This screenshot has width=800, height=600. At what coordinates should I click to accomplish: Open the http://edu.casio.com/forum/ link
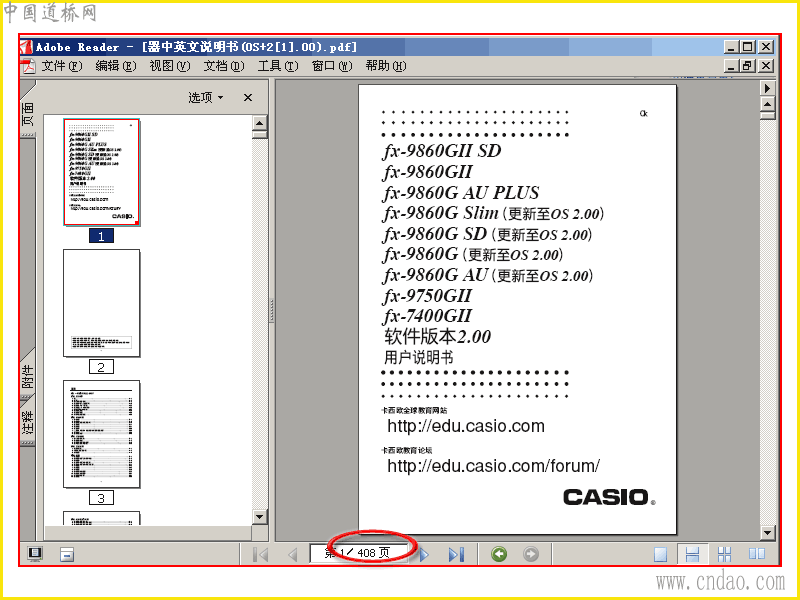tap(493, 466)
